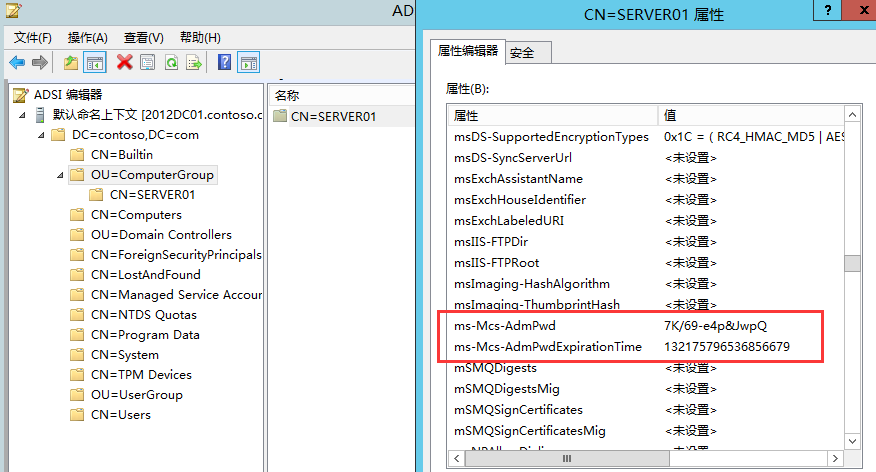Click the red X Delete icon
876x472 pixels.
click(x=124, y=62)
